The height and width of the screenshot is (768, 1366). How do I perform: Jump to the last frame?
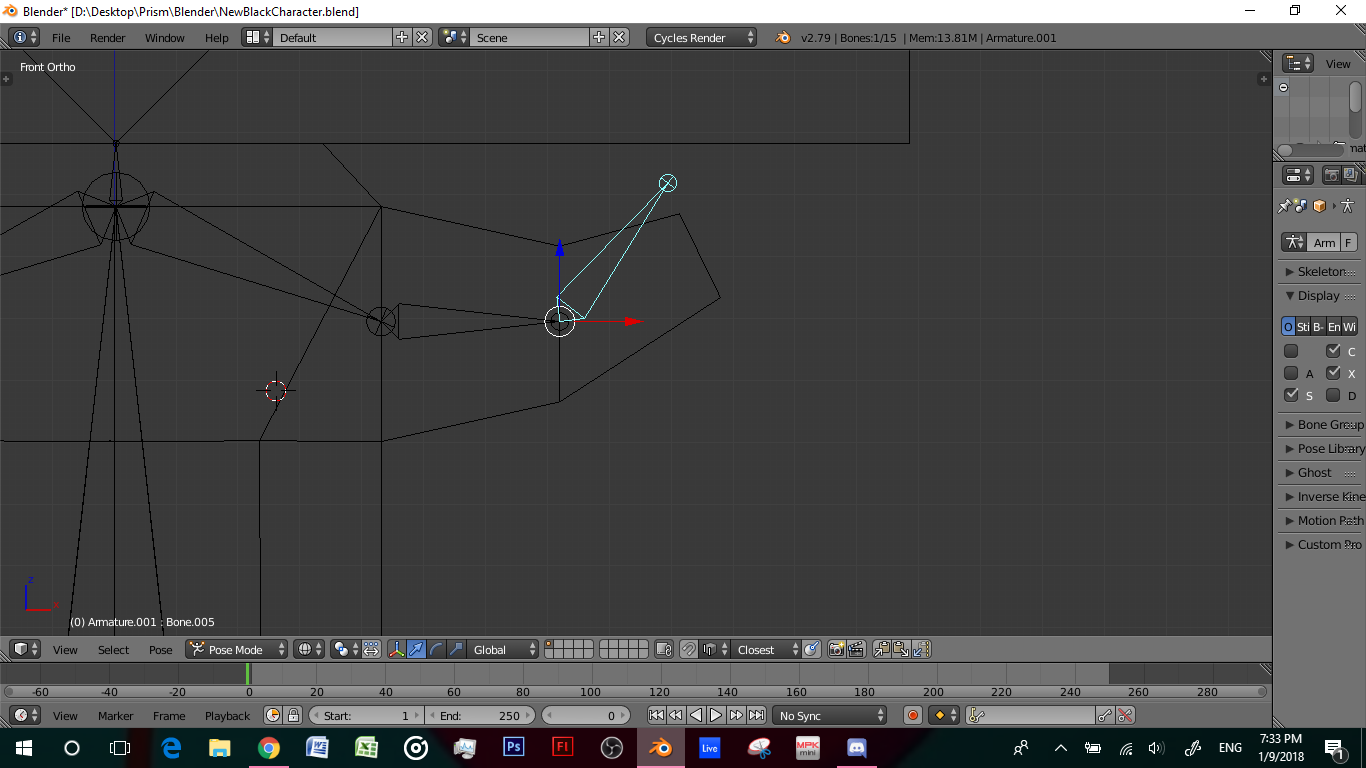756,715
